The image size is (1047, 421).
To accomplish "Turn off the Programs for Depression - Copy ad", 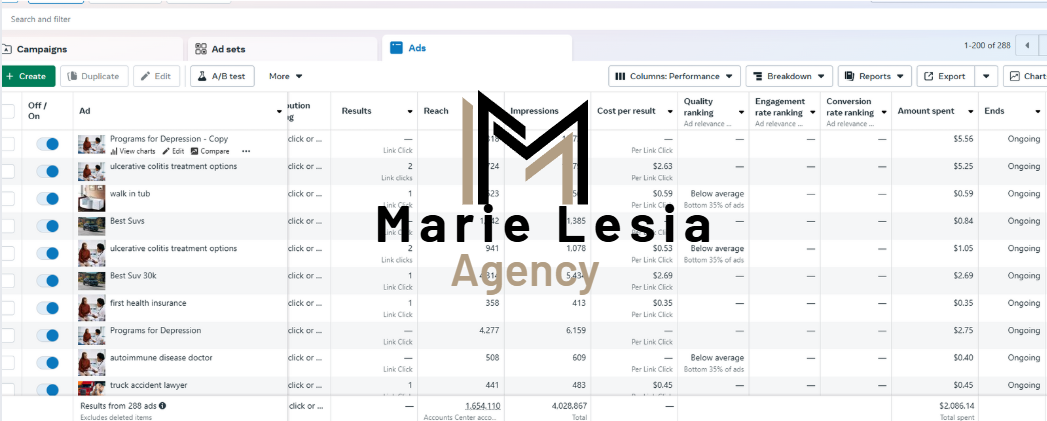I will (47, 144).
